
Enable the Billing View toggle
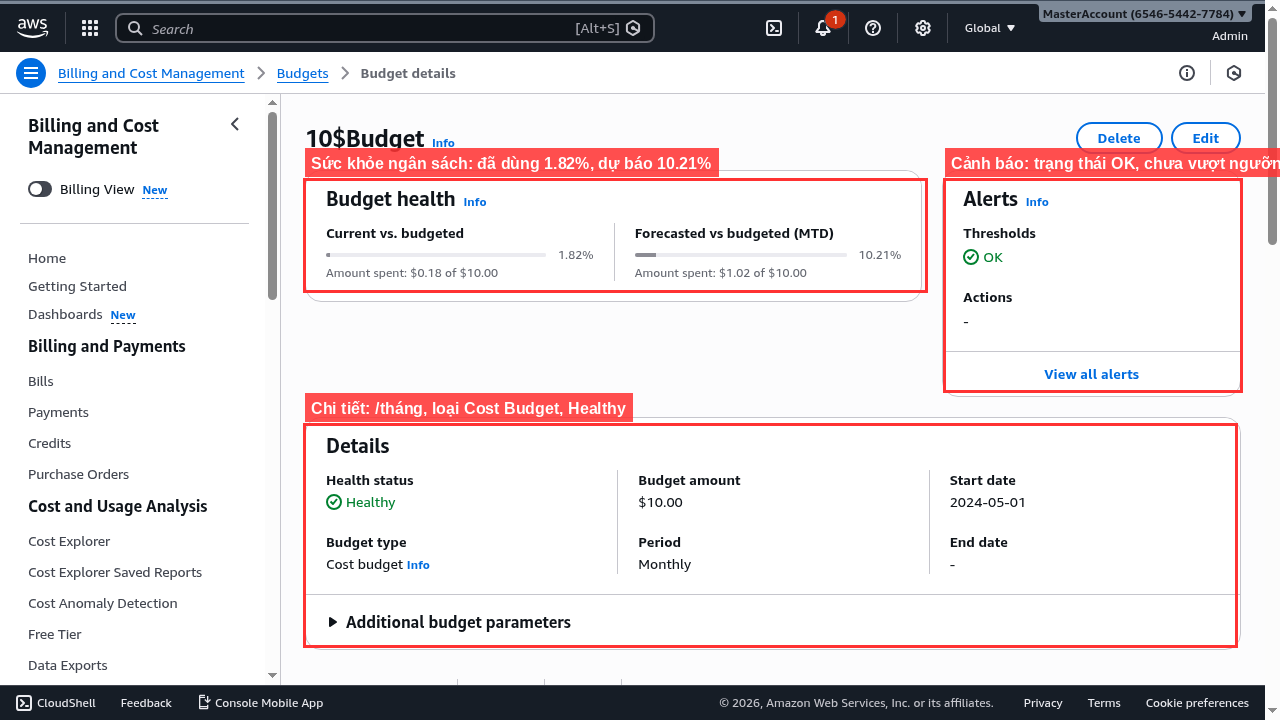tap(40, 189)
